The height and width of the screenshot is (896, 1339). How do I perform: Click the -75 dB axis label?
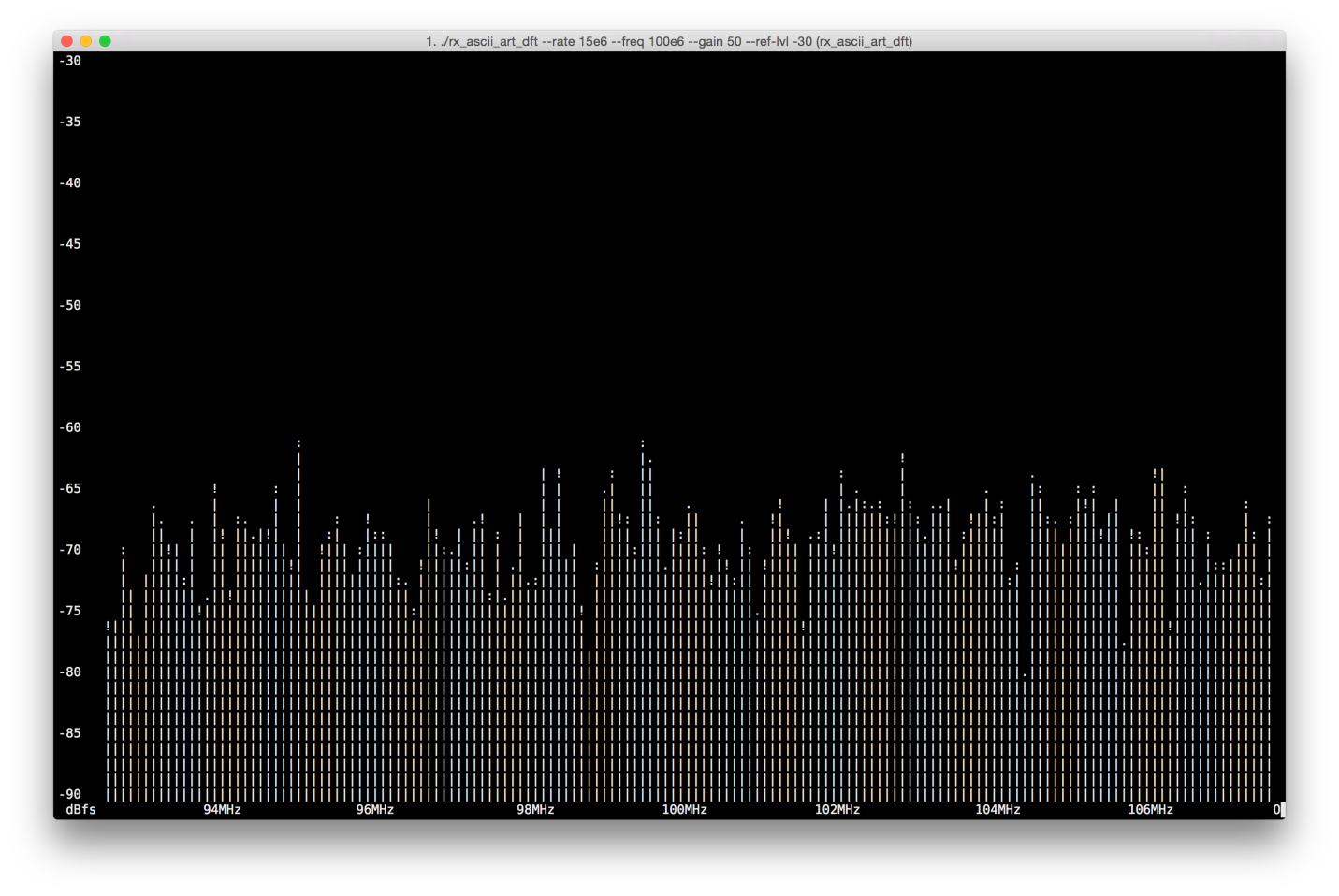[x=70, y=611]
